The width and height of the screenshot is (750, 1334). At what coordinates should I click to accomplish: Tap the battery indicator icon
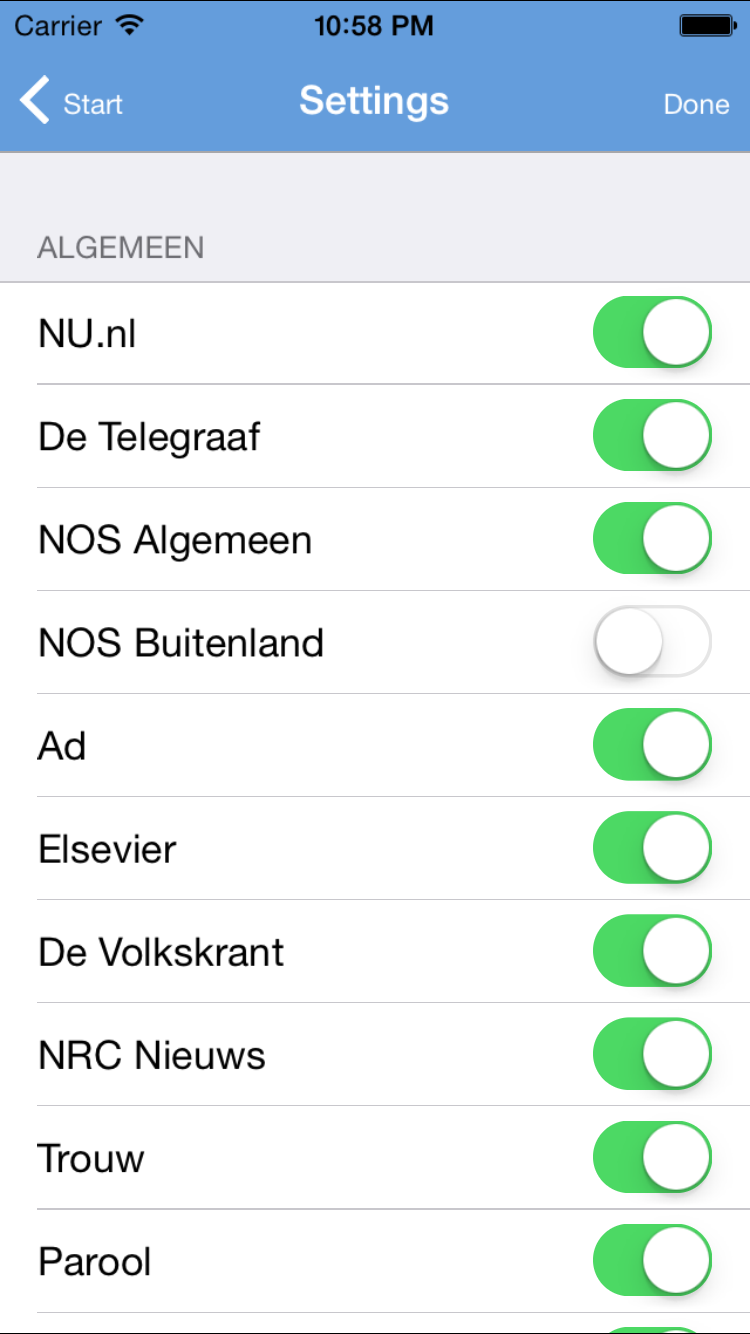tap(708, 26)
